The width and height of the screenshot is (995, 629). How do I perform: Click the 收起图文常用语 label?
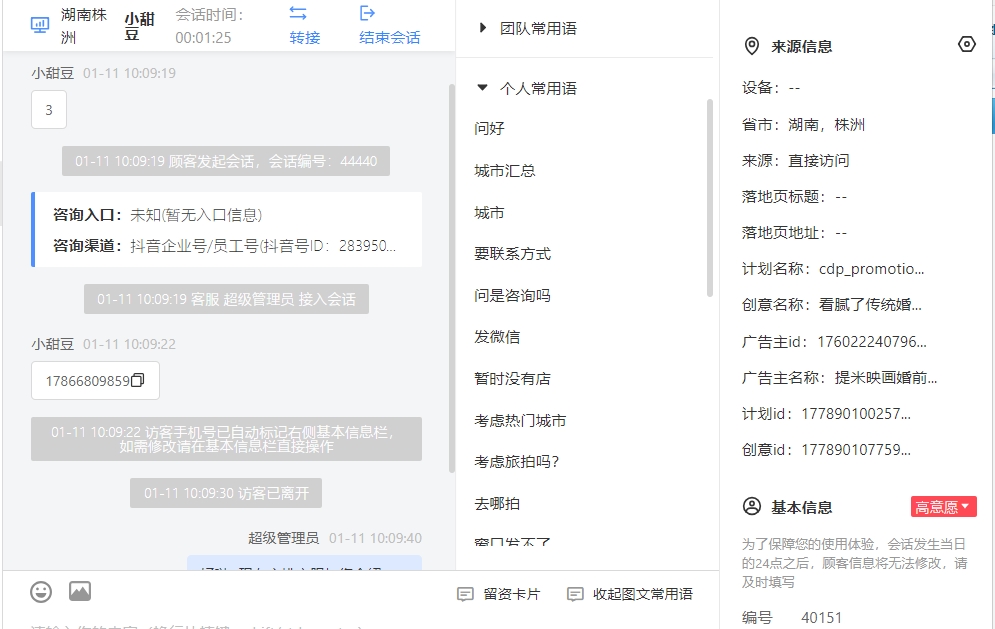[x=643, y=594]
